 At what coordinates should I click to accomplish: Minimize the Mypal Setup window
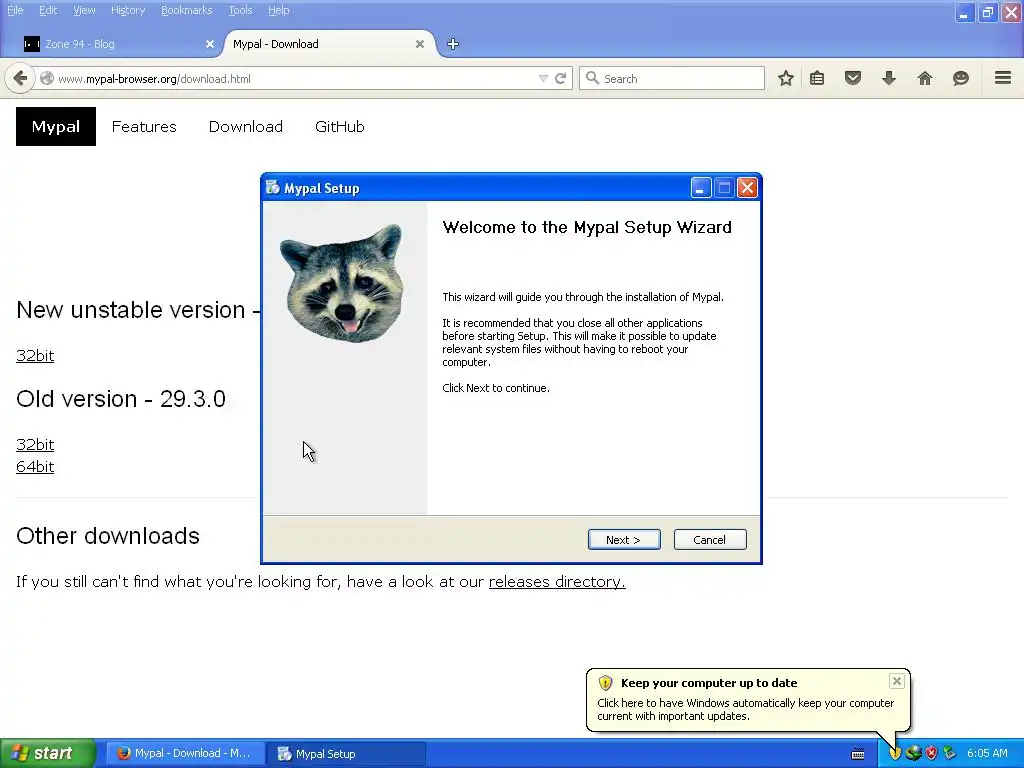point(701,188)
